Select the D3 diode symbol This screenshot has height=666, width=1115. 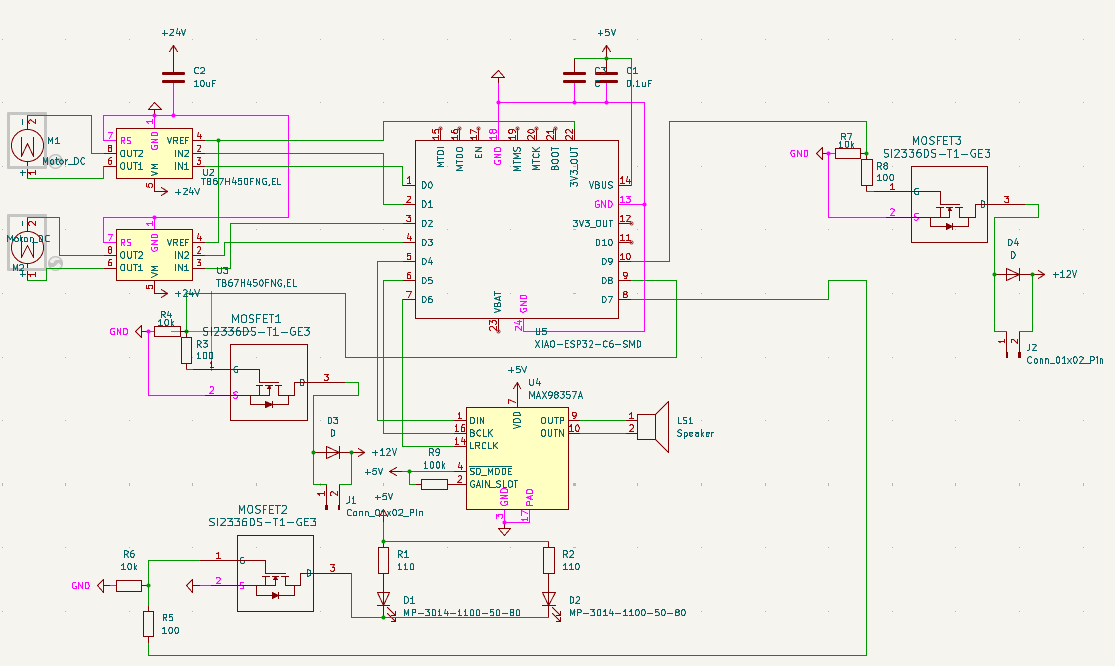(332, 452)
